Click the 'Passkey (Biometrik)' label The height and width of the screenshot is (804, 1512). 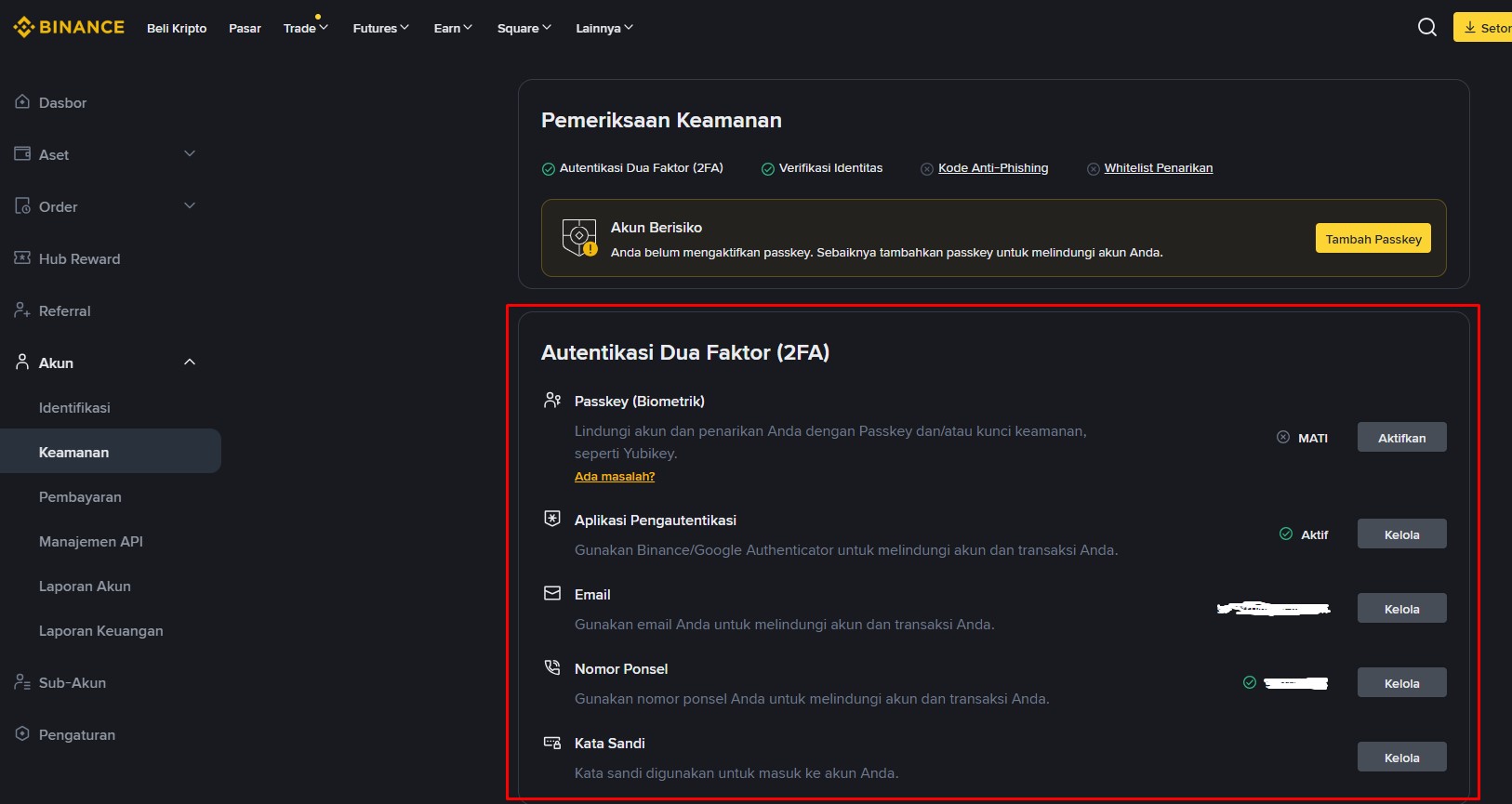pos(640,401)
